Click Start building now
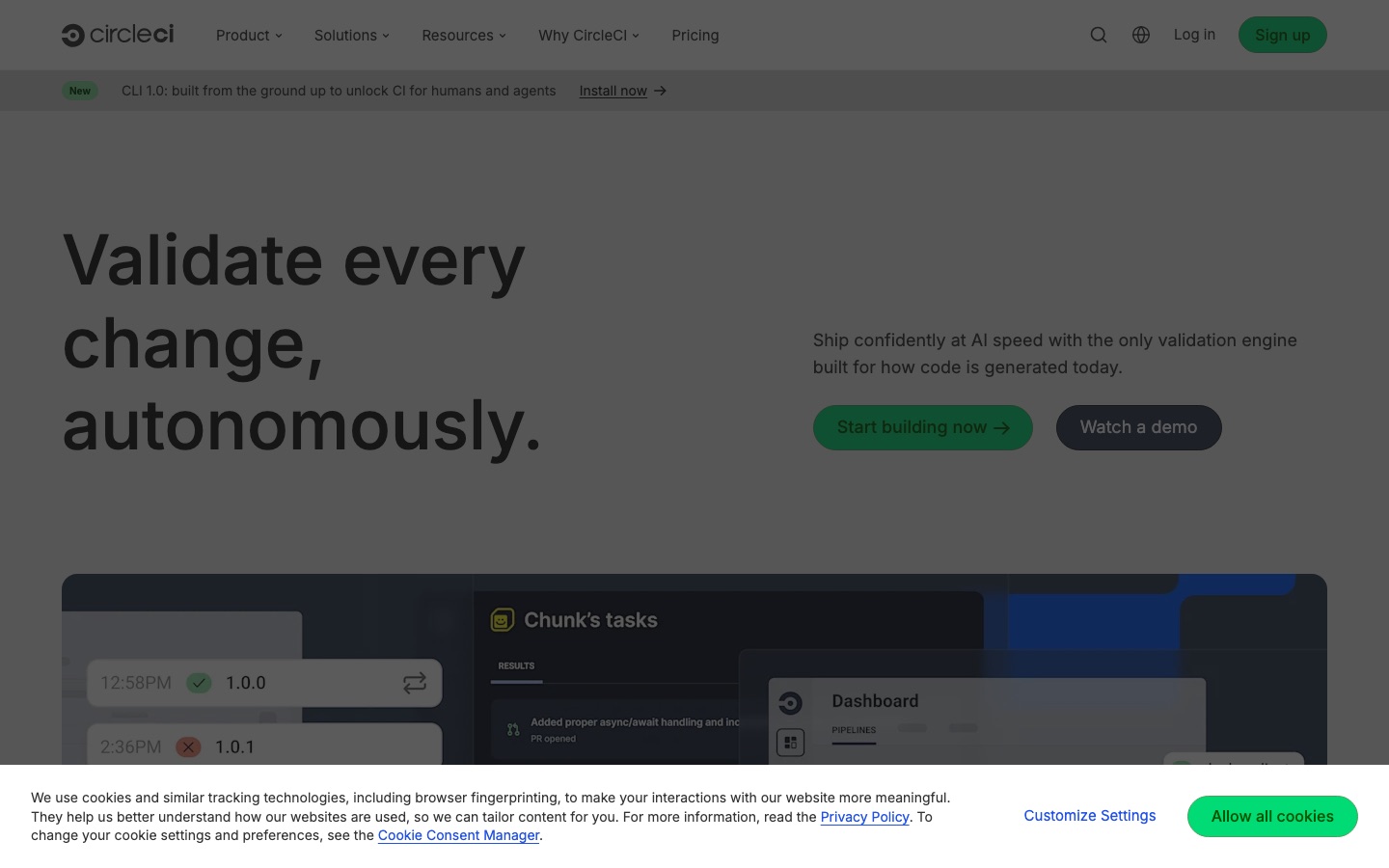The height and width of the screenshot is (868, 1389). (x=923, y=427)
